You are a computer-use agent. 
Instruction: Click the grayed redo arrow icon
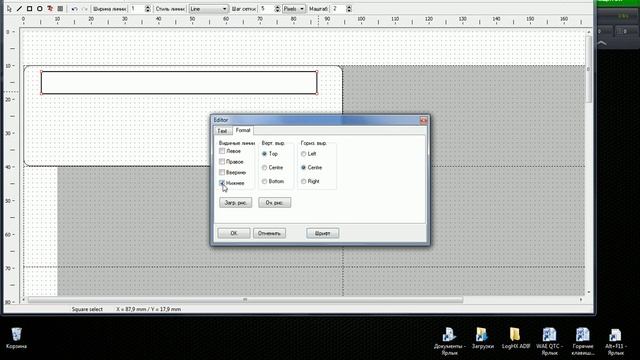(x=84, y=9)
